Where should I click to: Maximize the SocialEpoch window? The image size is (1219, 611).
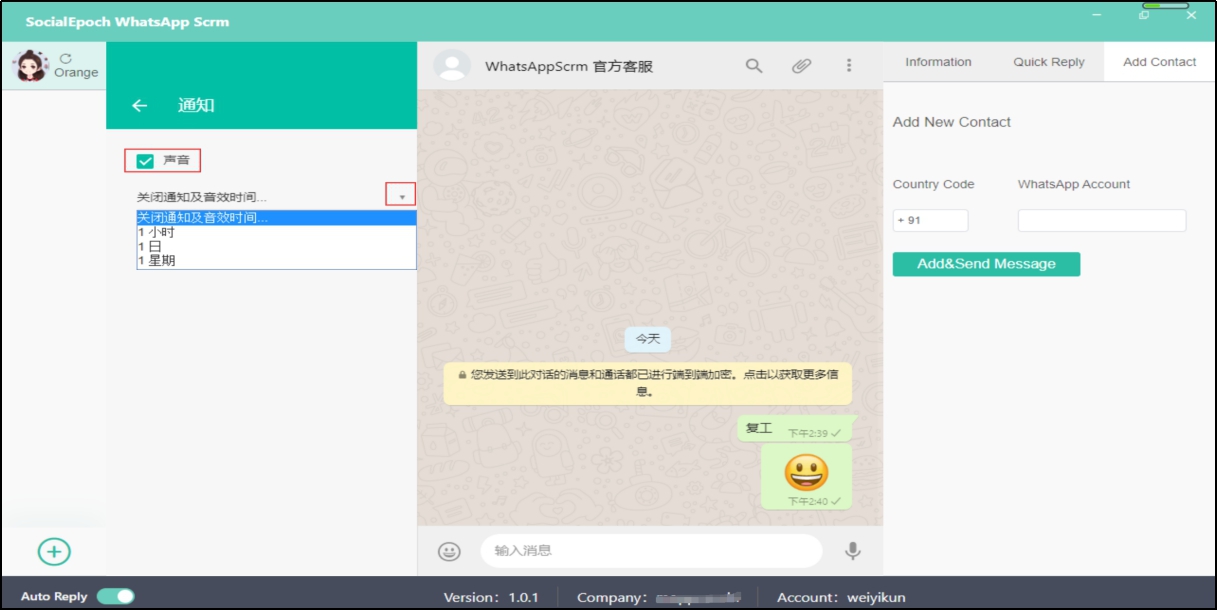coord(1144,16)
